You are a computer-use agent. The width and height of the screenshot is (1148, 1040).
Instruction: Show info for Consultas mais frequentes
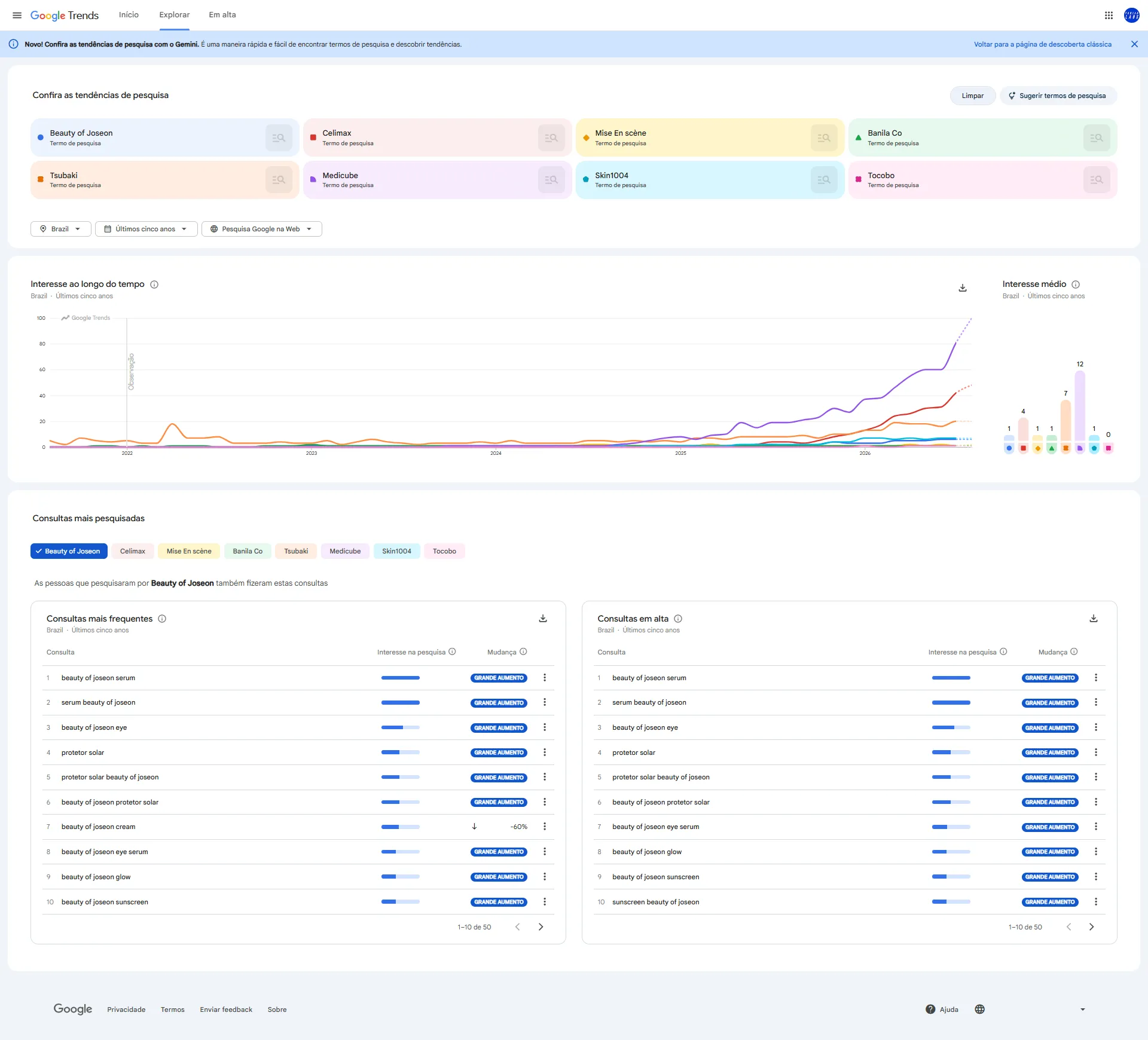pos(162,619)
